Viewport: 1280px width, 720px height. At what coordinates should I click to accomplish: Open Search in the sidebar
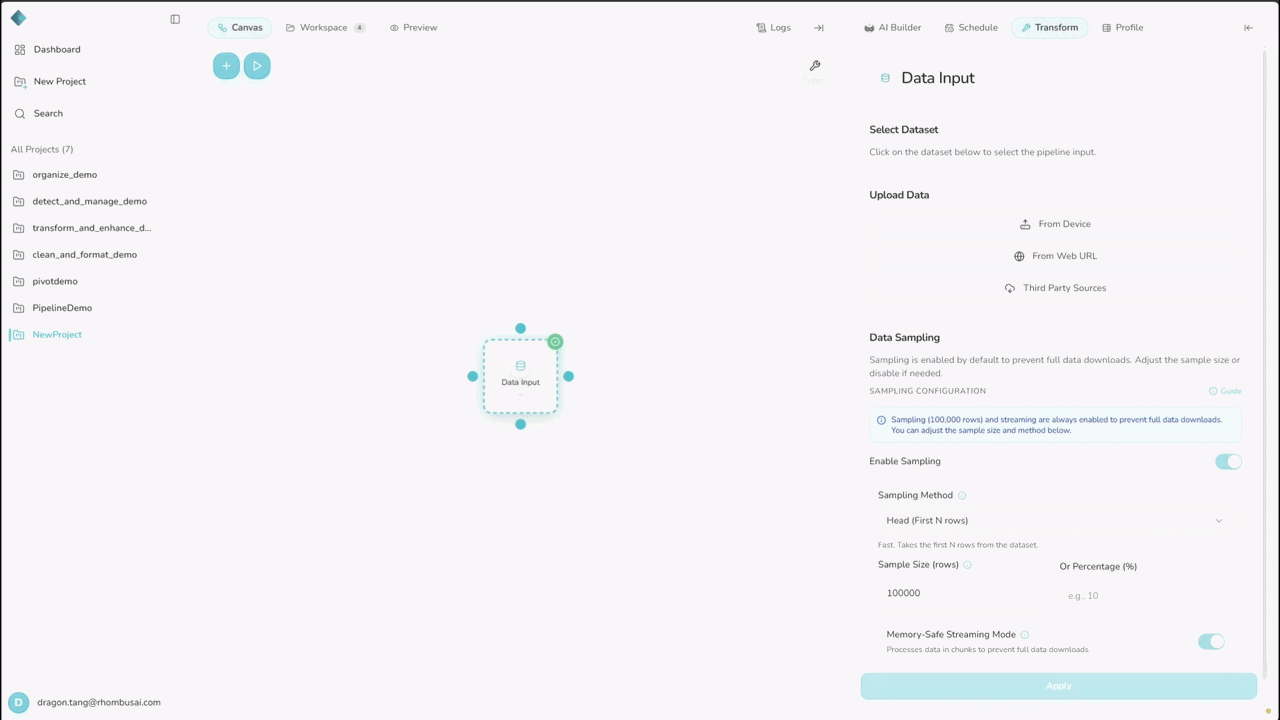point(39,113)
